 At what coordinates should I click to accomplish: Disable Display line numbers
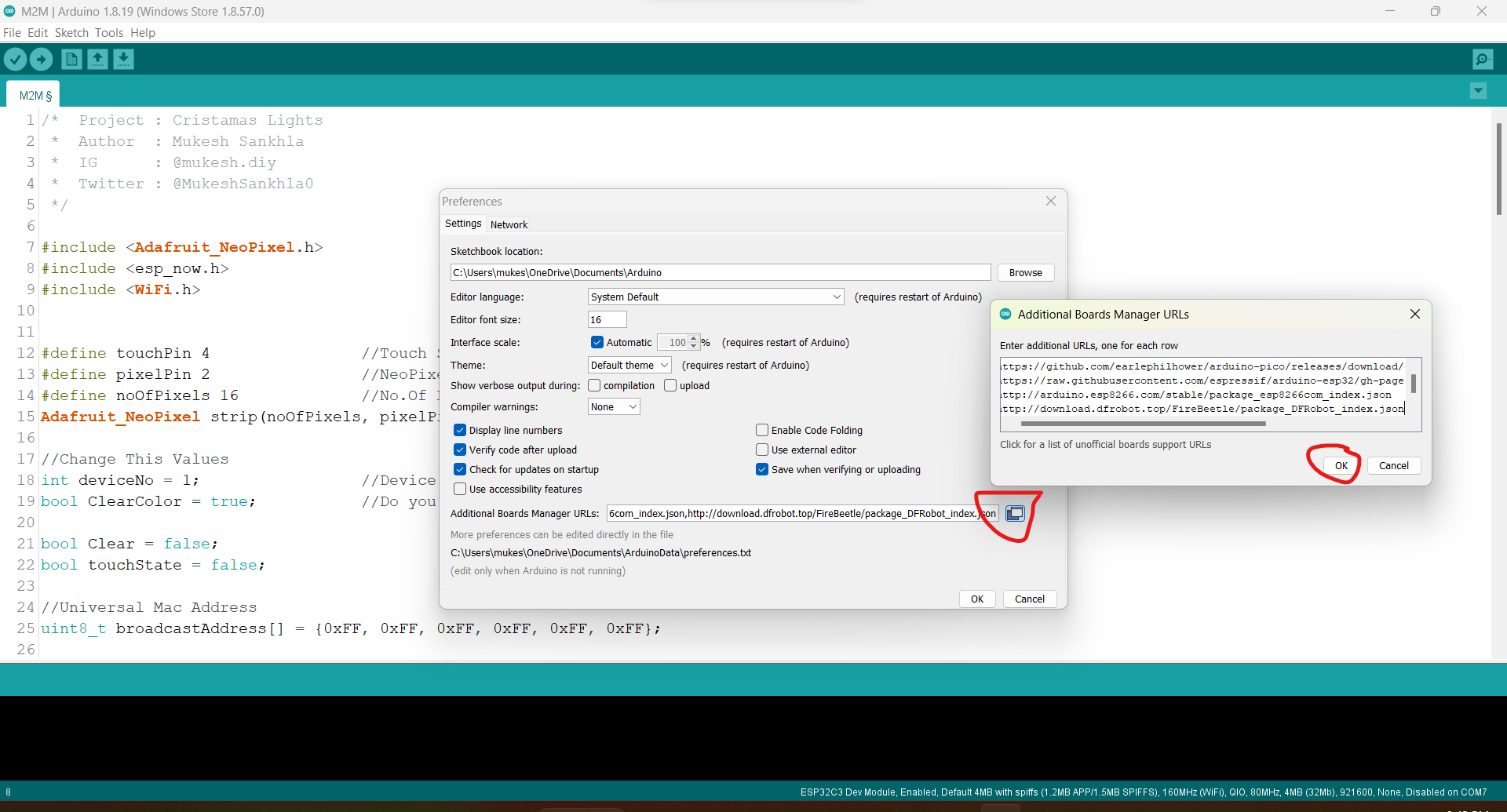460,430
